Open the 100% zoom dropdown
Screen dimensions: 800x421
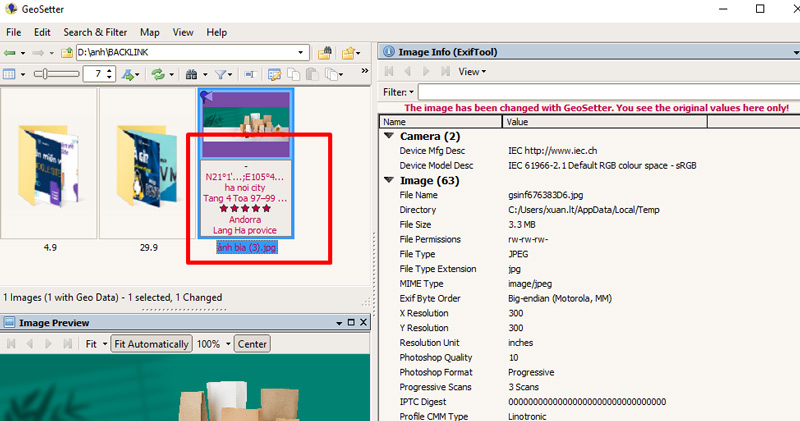tap(225, 344)
